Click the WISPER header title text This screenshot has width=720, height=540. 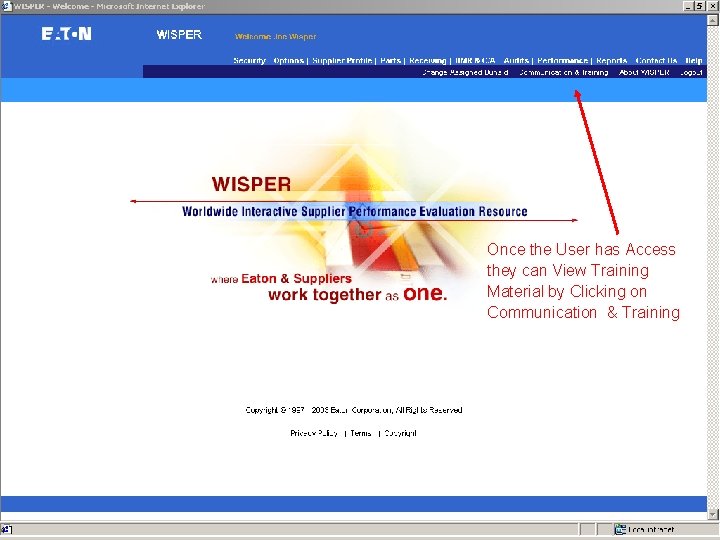click(x=179, y=34)
